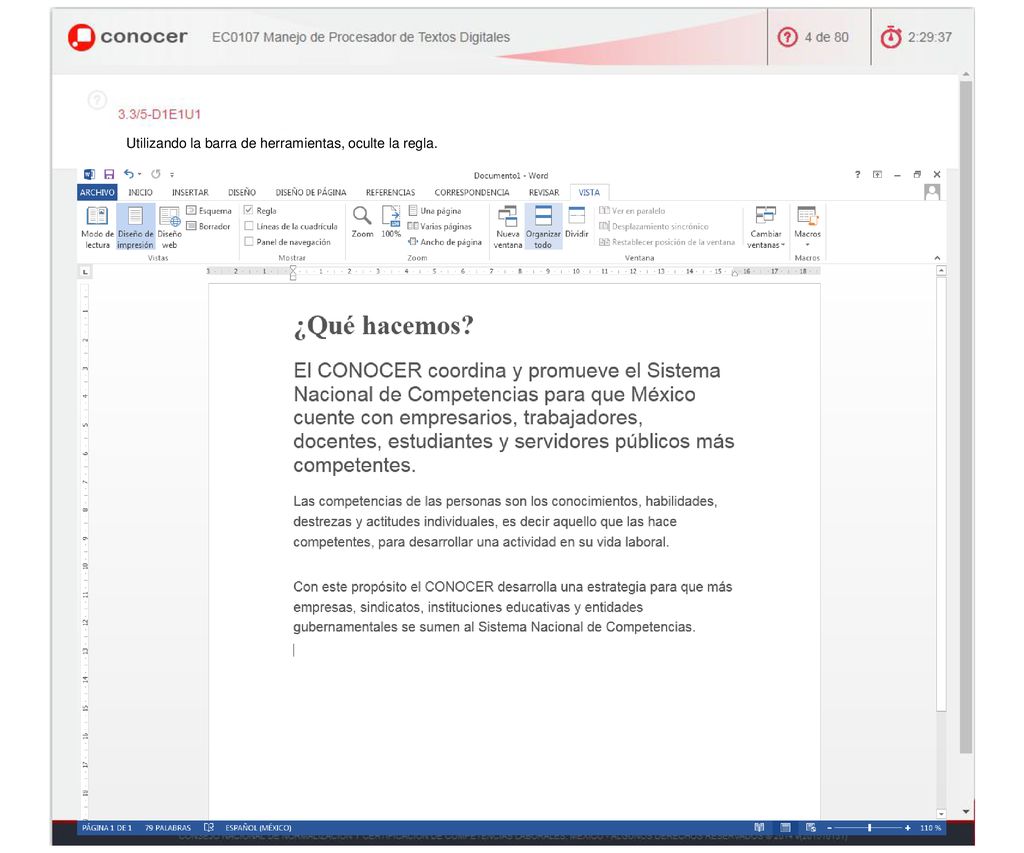Click the spelling proofing status icon
Viewport: 1024px width, 853px height.
(208, 828)
